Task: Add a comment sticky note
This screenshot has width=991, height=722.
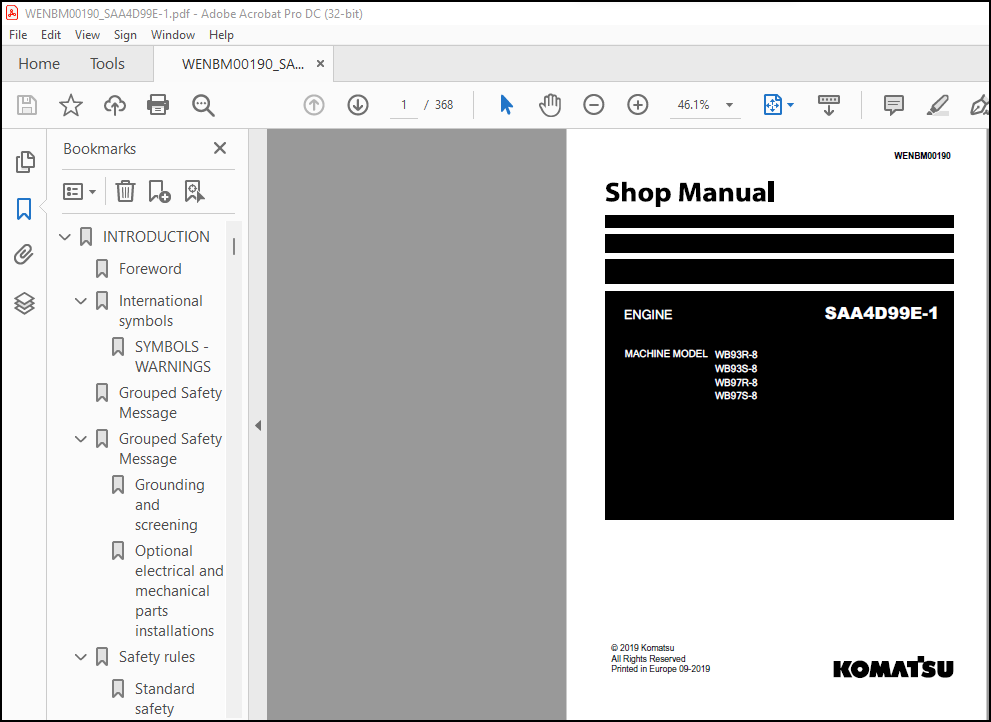Action: pos(894,105)
